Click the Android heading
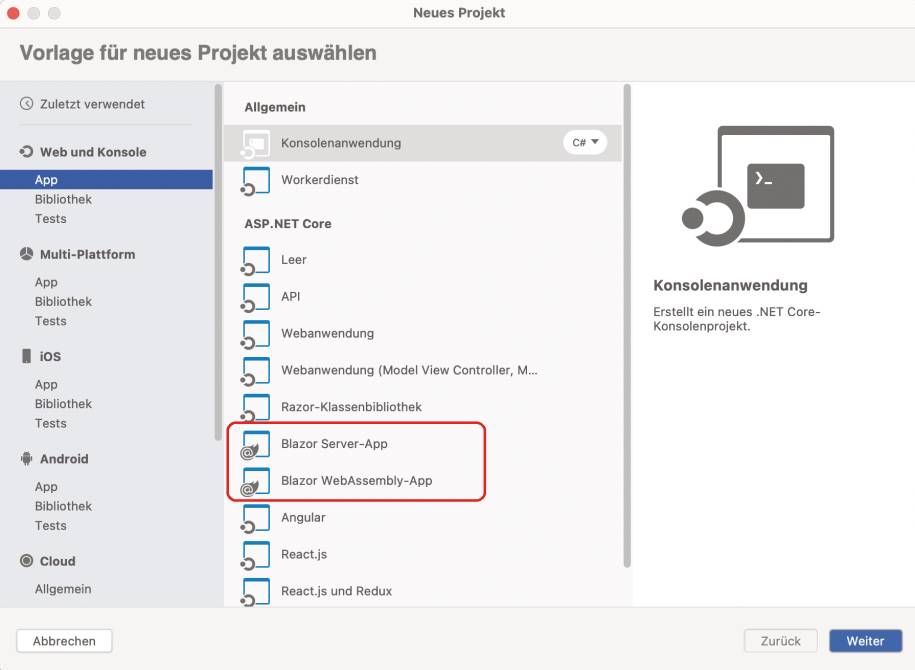Image resolution: width=915 pixels, height=670 pixels. (64, 459)
